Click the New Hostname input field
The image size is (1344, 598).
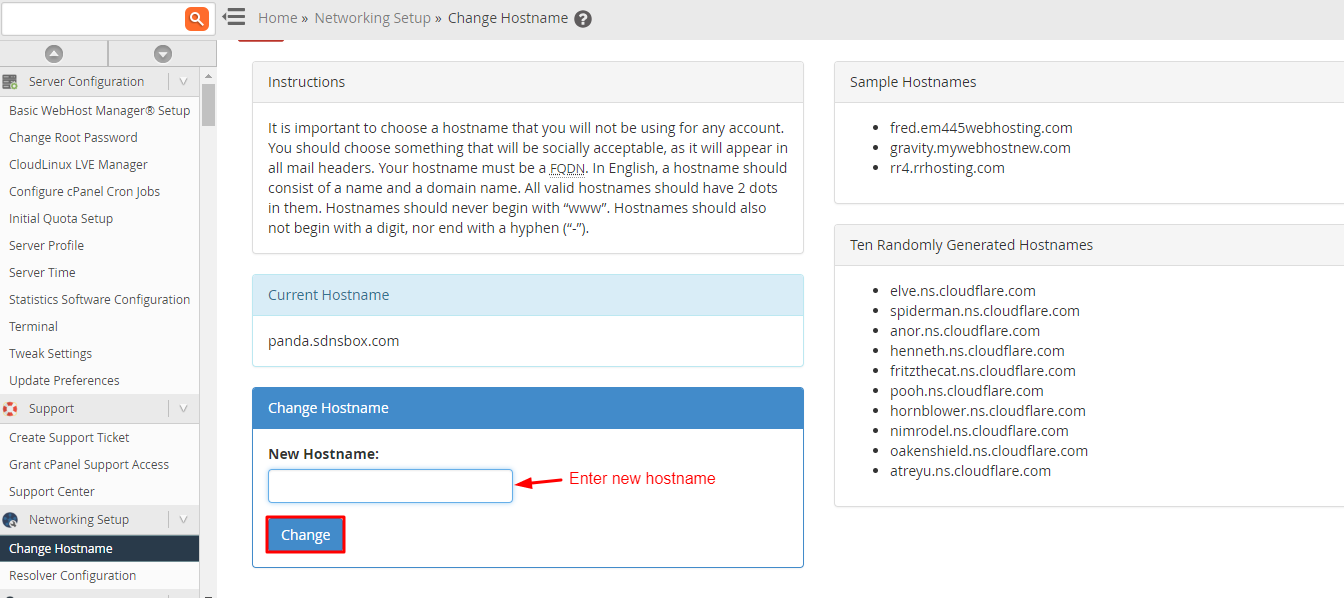point(390,486)
